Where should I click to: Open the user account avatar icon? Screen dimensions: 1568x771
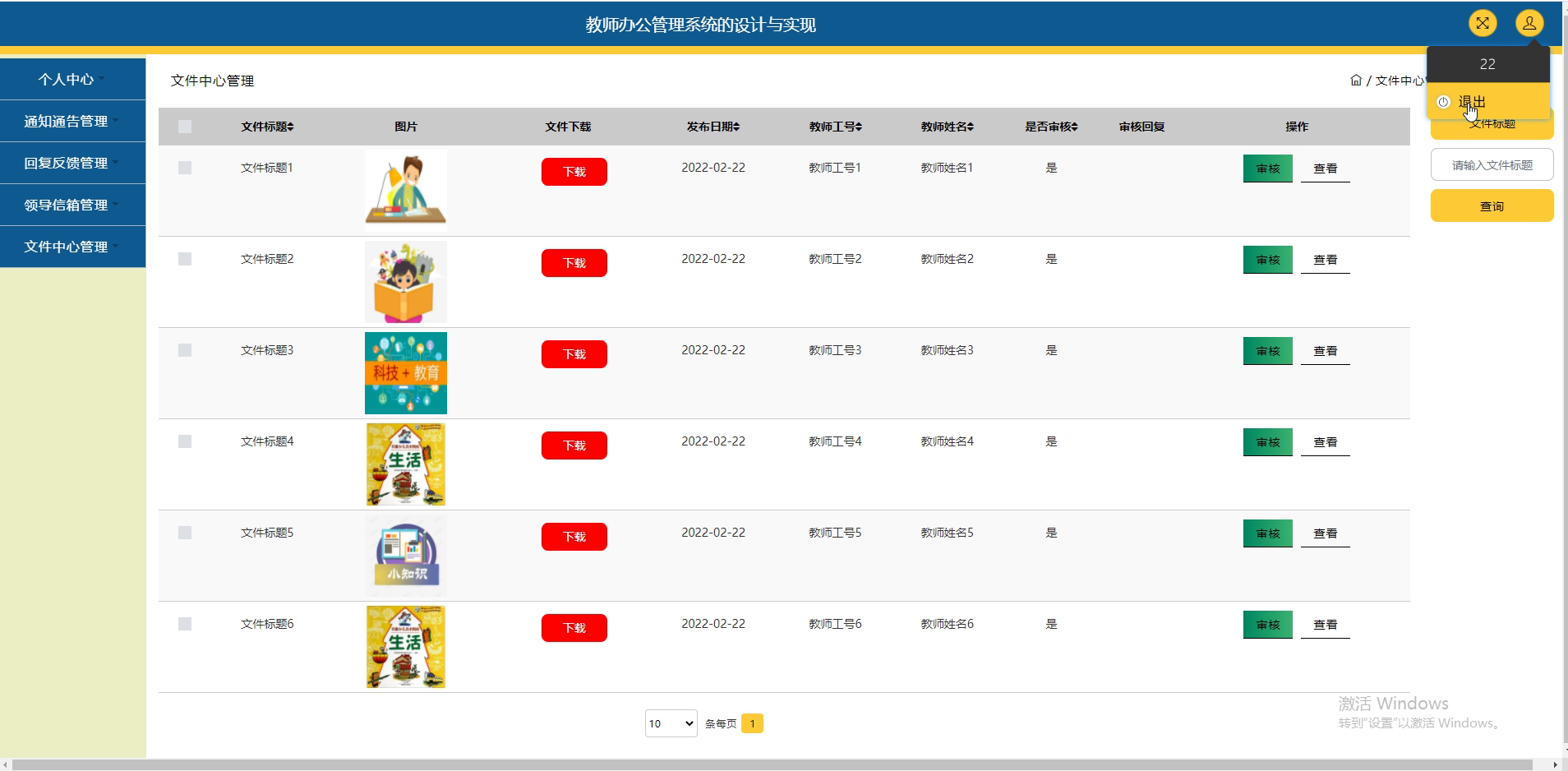pyautogui.click(x=1529, y=23)
